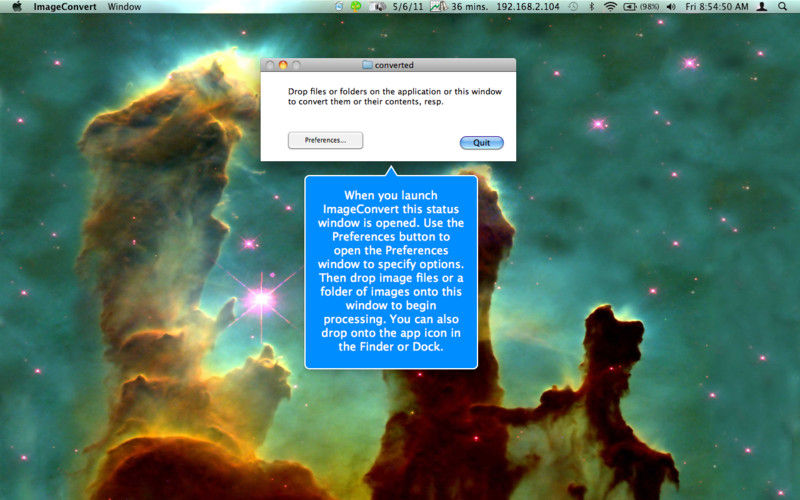Open the Wi-Fi status menu
The height and width of the screenshot is (500, 800).
(x=610, y=7)
